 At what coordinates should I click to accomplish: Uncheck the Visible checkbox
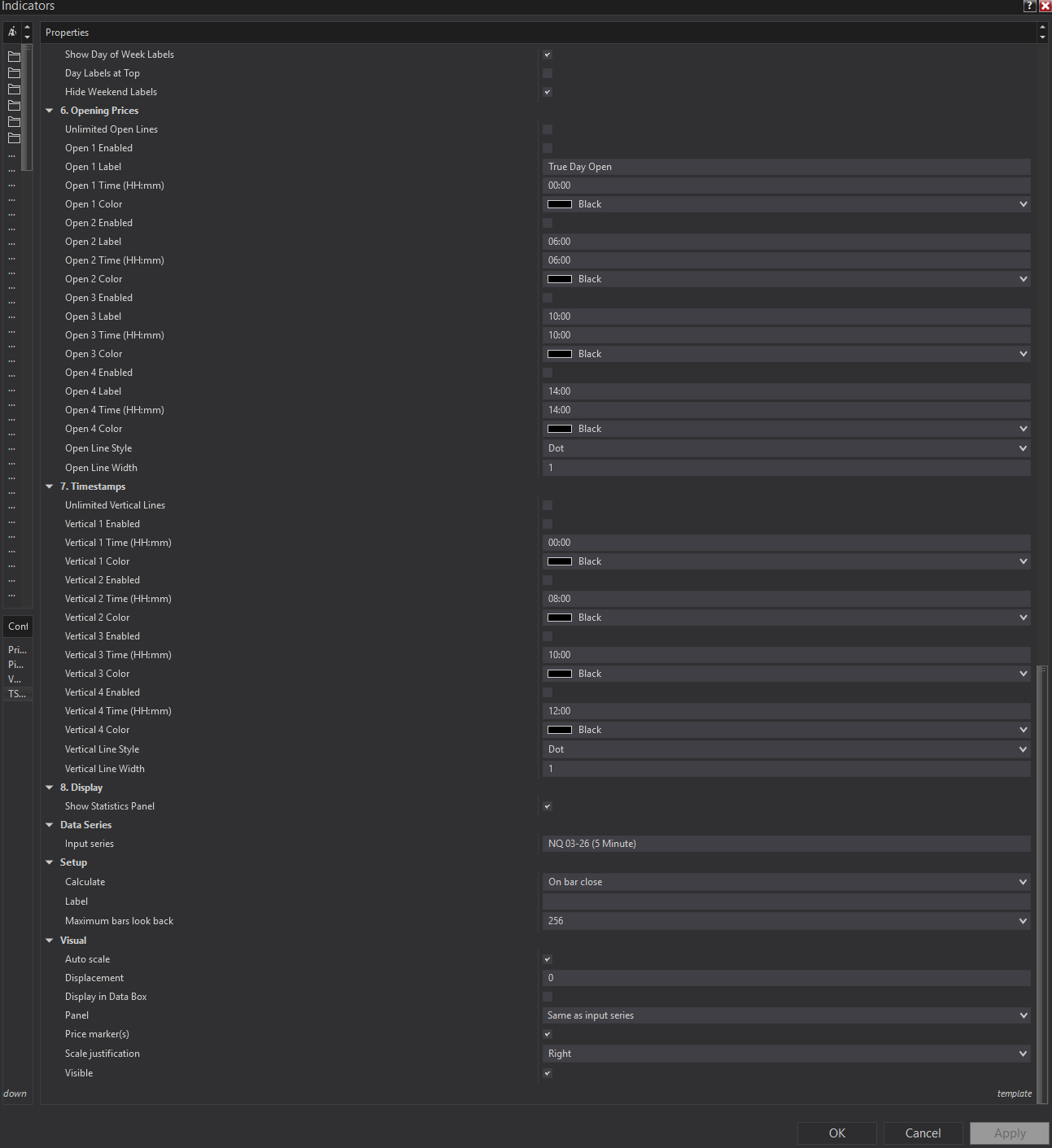point(548,1073)
